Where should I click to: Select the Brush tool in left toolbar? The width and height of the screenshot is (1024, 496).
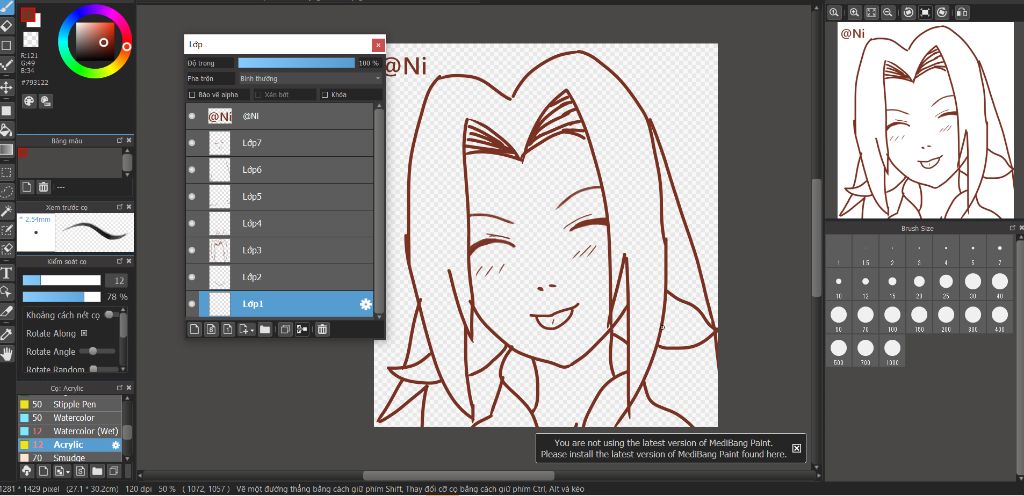pyautogui.click(x=7, y=5)
